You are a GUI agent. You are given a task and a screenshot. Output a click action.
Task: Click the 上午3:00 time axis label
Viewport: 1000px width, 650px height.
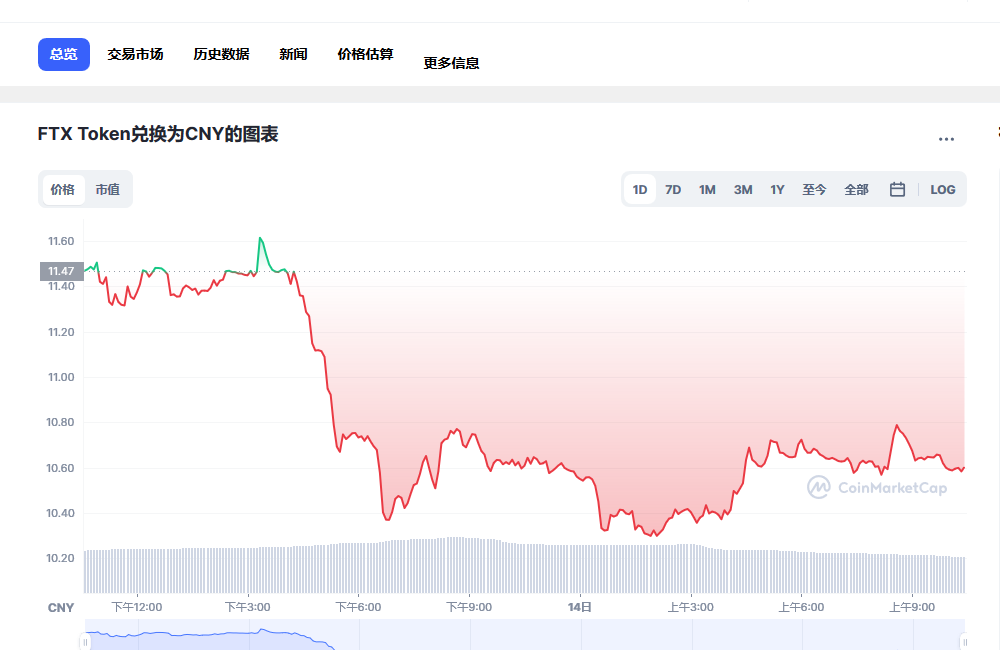(x=691, y=607)
